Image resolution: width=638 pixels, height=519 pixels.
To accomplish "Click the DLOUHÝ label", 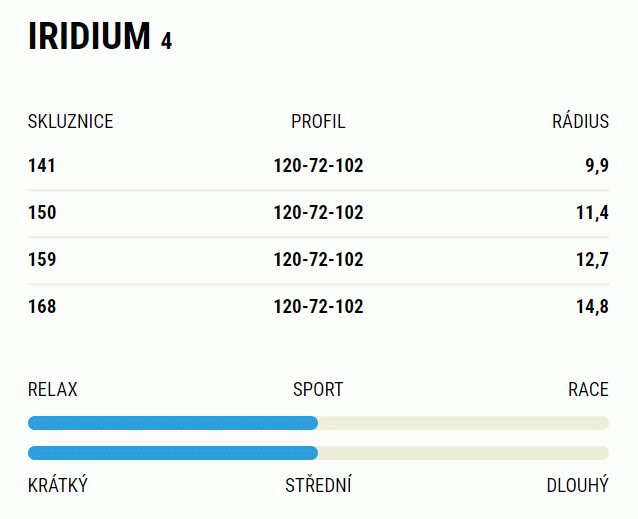I will pos(578,484).
